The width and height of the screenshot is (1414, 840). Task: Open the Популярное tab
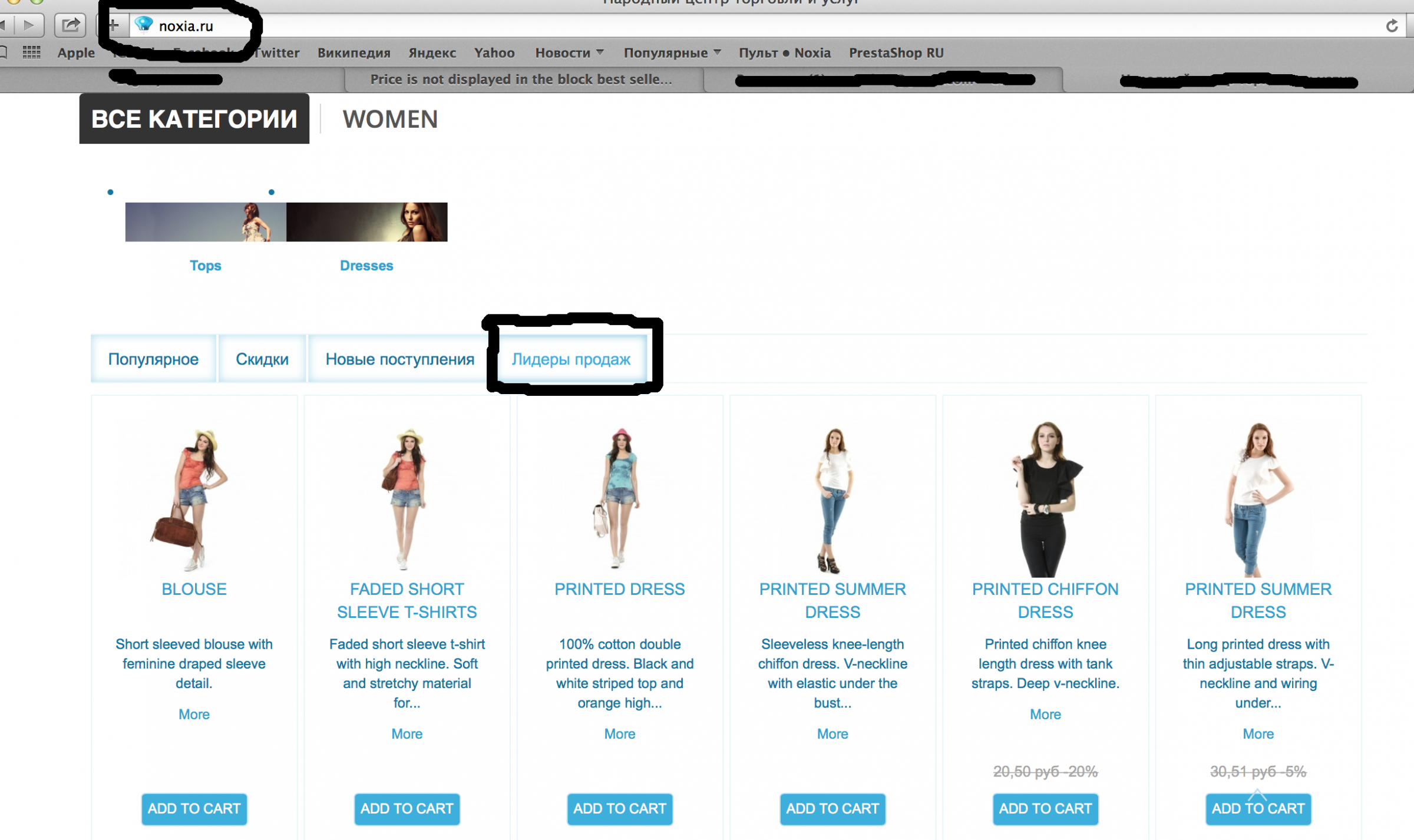[153, 359]
